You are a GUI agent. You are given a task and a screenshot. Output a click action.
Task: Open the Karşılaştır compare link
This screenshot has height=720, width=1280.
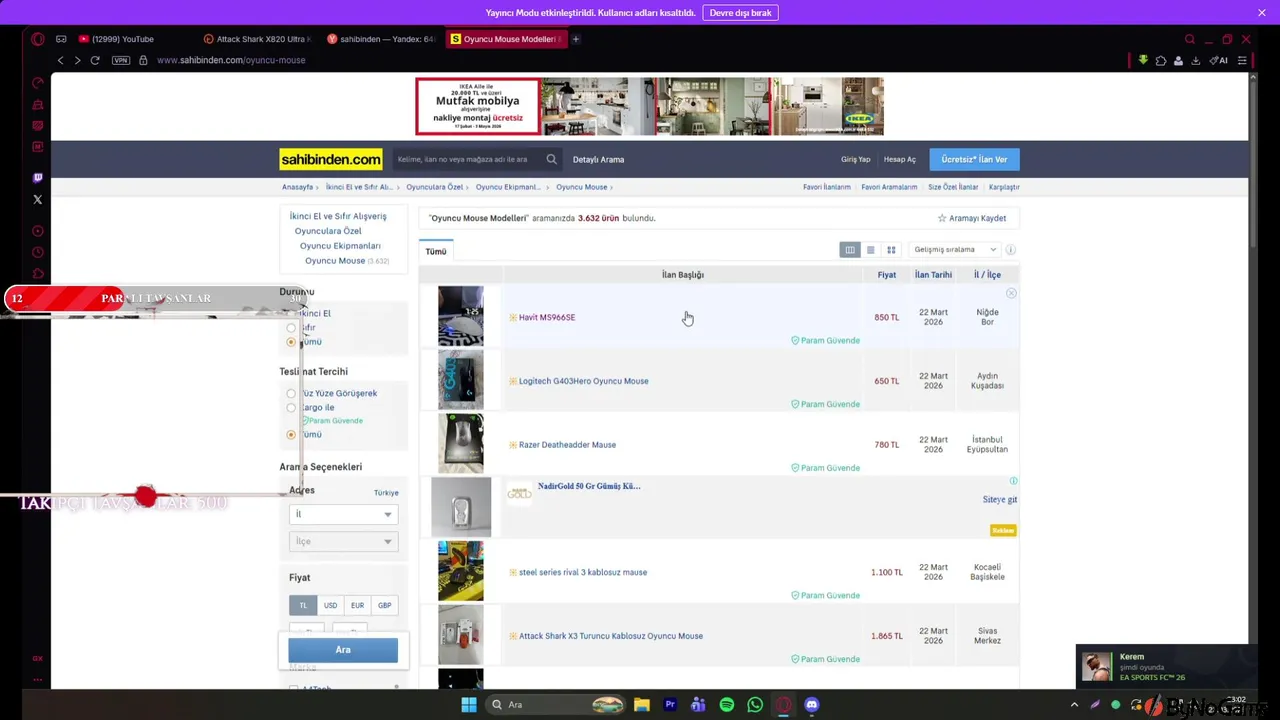1004,187
